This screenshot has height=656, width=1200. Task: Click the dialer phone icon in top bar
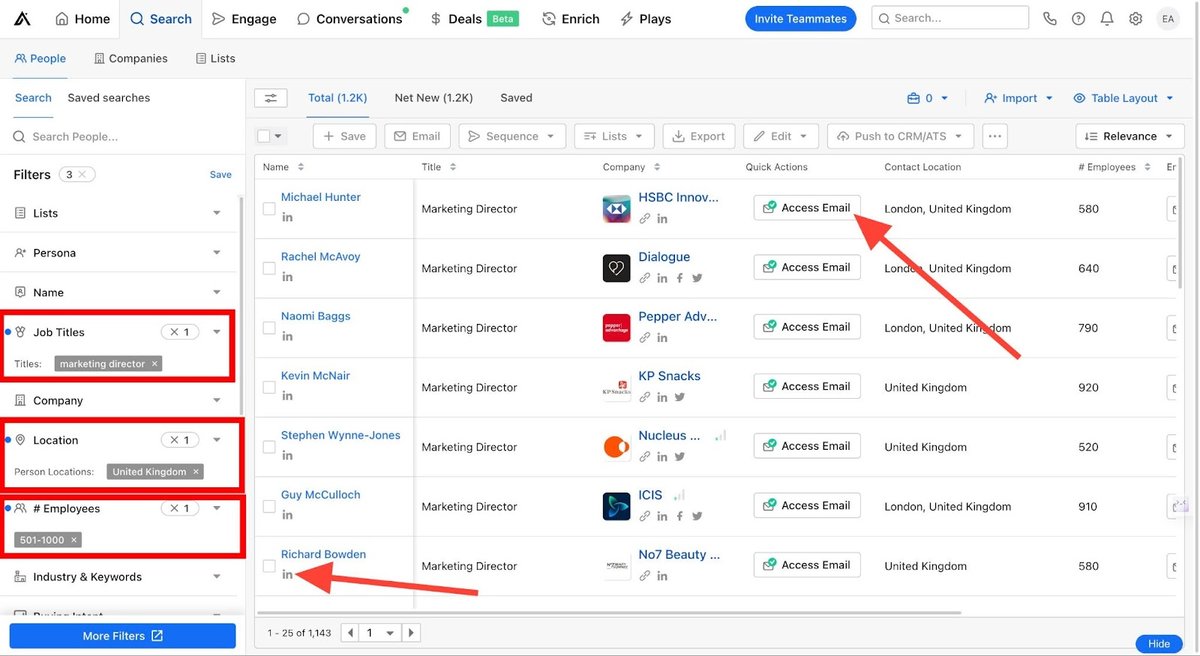pyautogui.click(x=1050, y=17)
